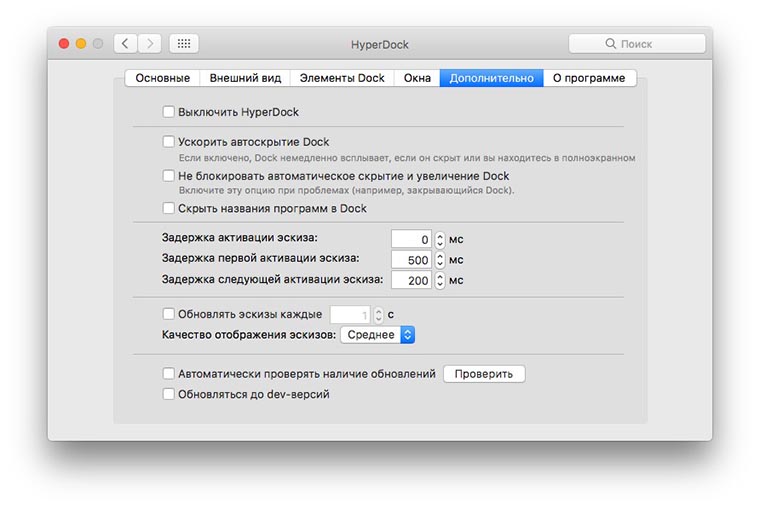Click stepper for Задержка следующей активации эскиза
The image size is (760, 509).
[x=440, y=280]
